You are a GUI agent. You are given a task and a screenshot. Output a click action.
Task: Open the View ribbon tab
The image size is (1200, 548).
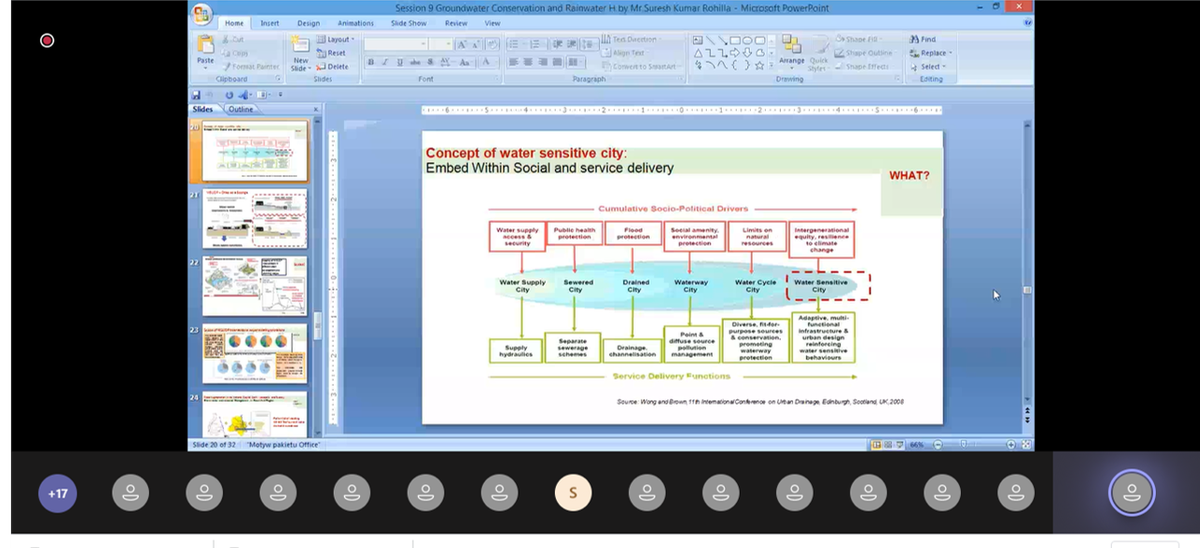(492, 23)
